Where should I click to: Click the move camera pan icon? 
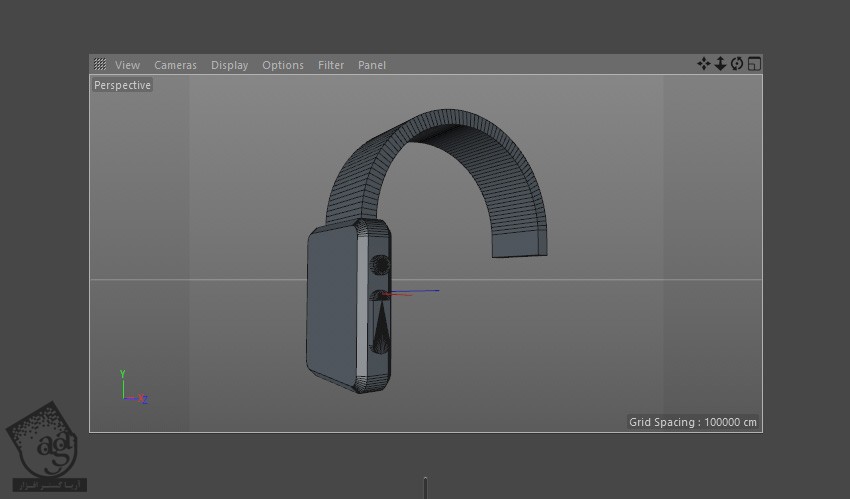tap(703, 64)
